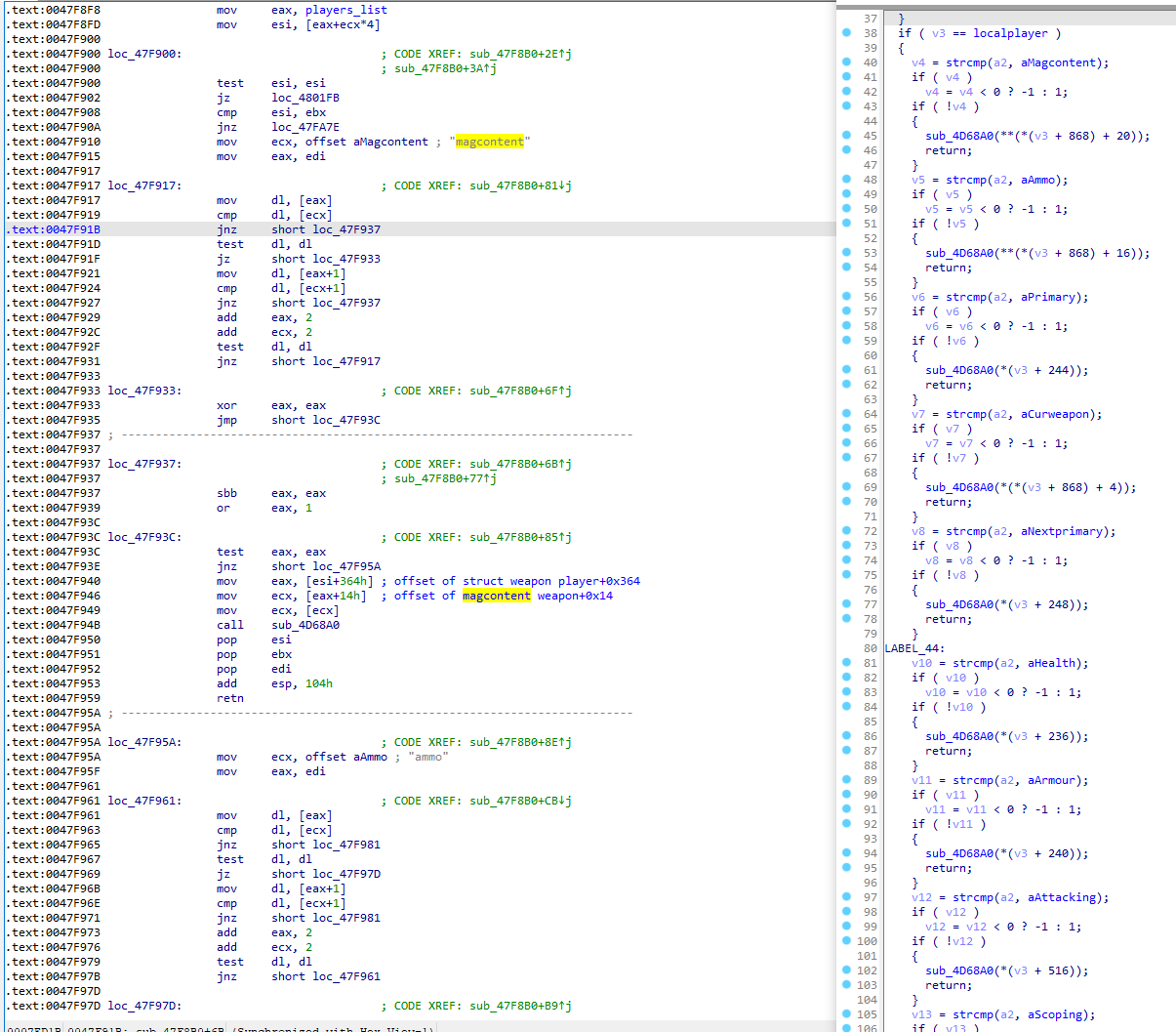Viewport: 1176px width, 1032px height.
Task: Click highlighted "magcontent" string comment at 0047F910
Action: click(490, 142)
